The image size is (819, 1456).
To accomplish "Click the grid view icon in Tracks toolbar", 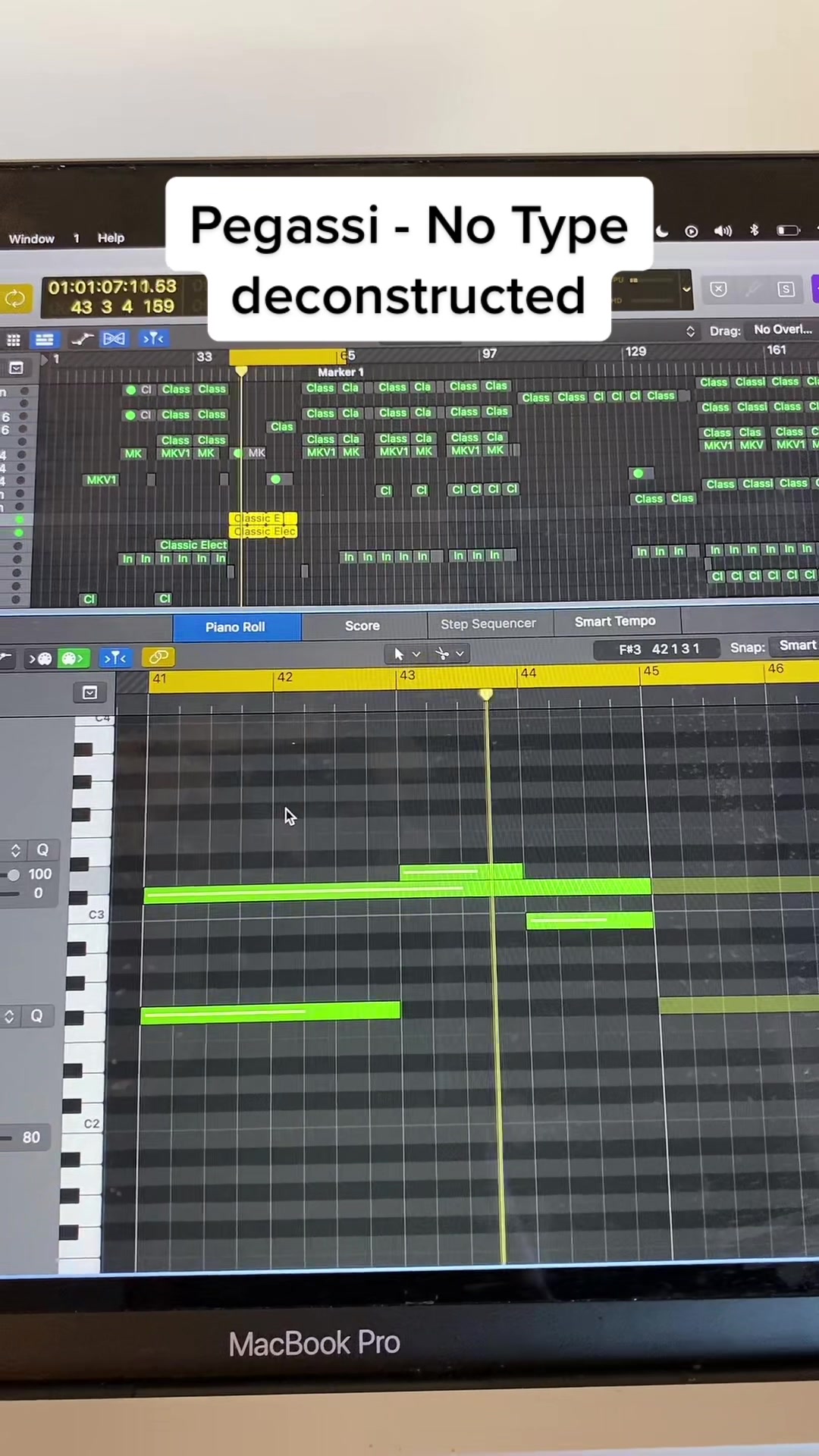I will point(14,339).
